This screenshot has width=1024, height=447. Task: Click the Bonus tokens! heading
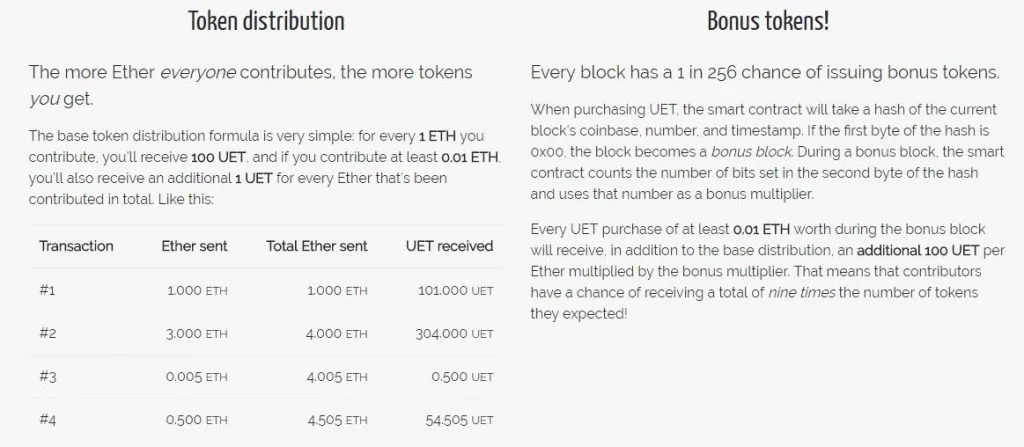[x=767, y=21]
